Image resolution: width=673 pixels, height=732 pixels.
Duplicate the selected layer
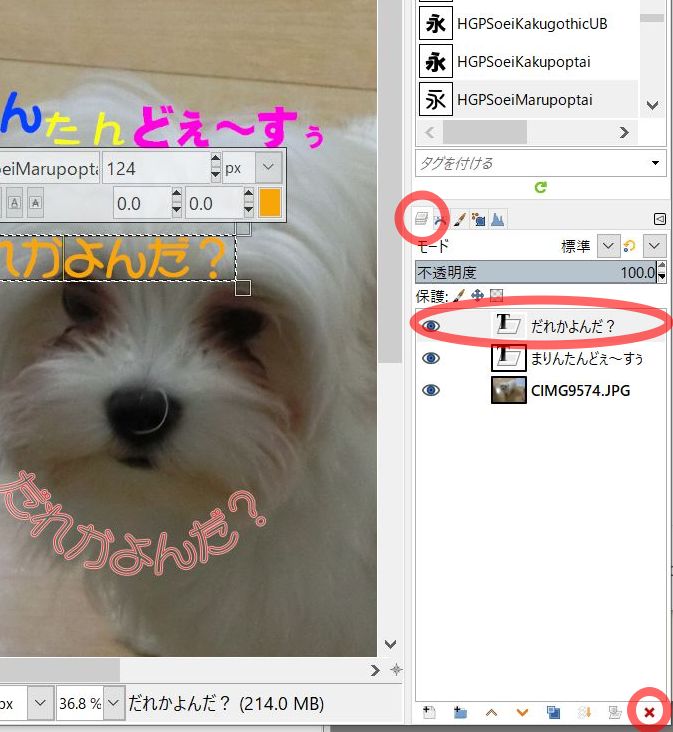point(553,712)
